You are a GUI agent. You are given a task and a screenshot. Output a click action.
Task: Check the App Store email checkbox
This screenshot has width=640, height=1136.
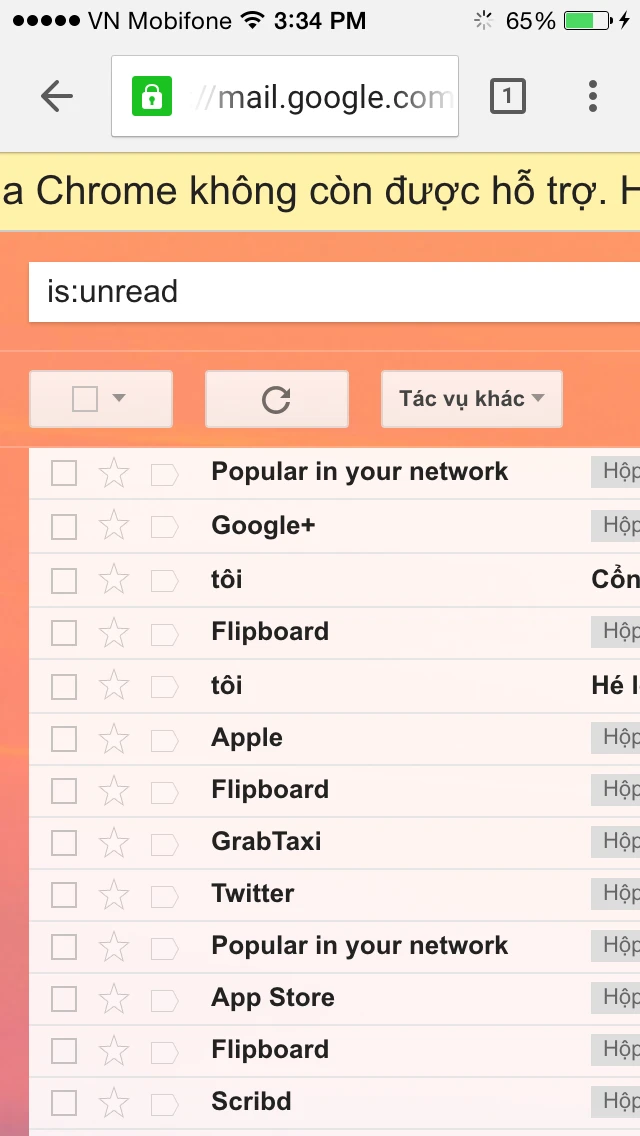click(x=64, y=1000)
